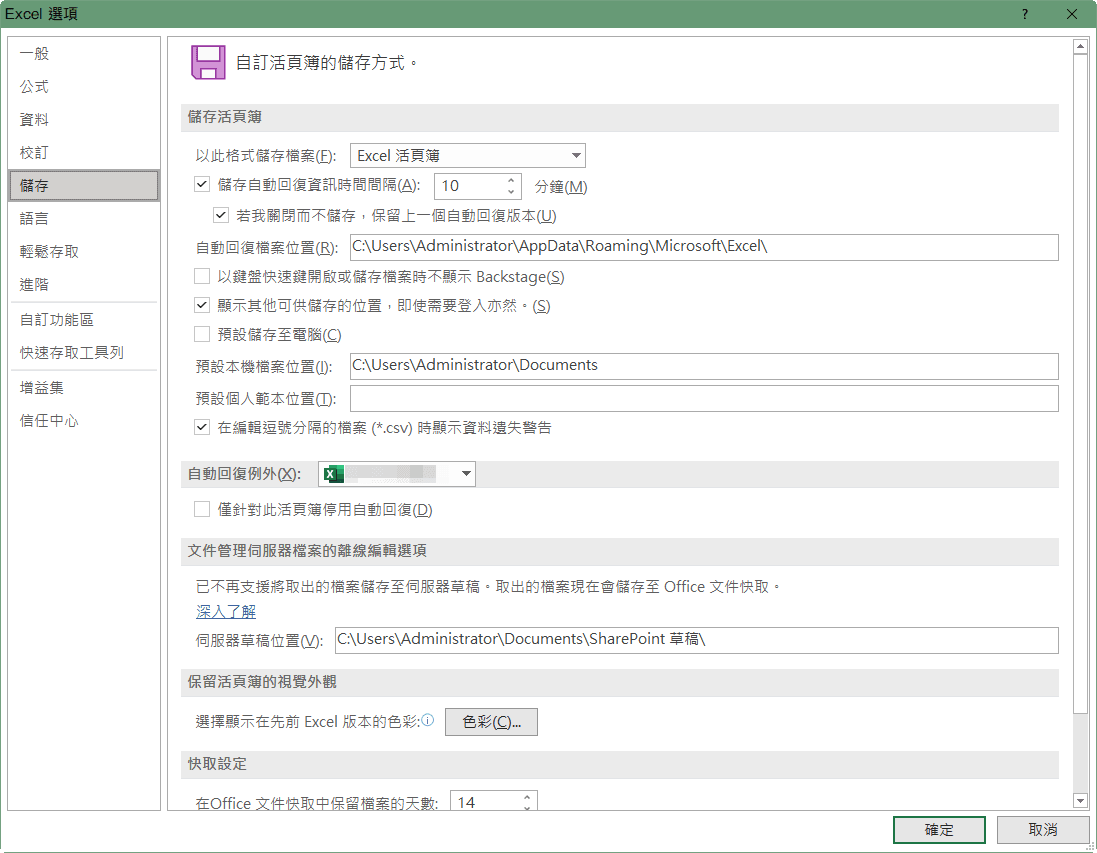Click the 確定 button
Screen dimensions: 1097x853
tap(939, 830)
